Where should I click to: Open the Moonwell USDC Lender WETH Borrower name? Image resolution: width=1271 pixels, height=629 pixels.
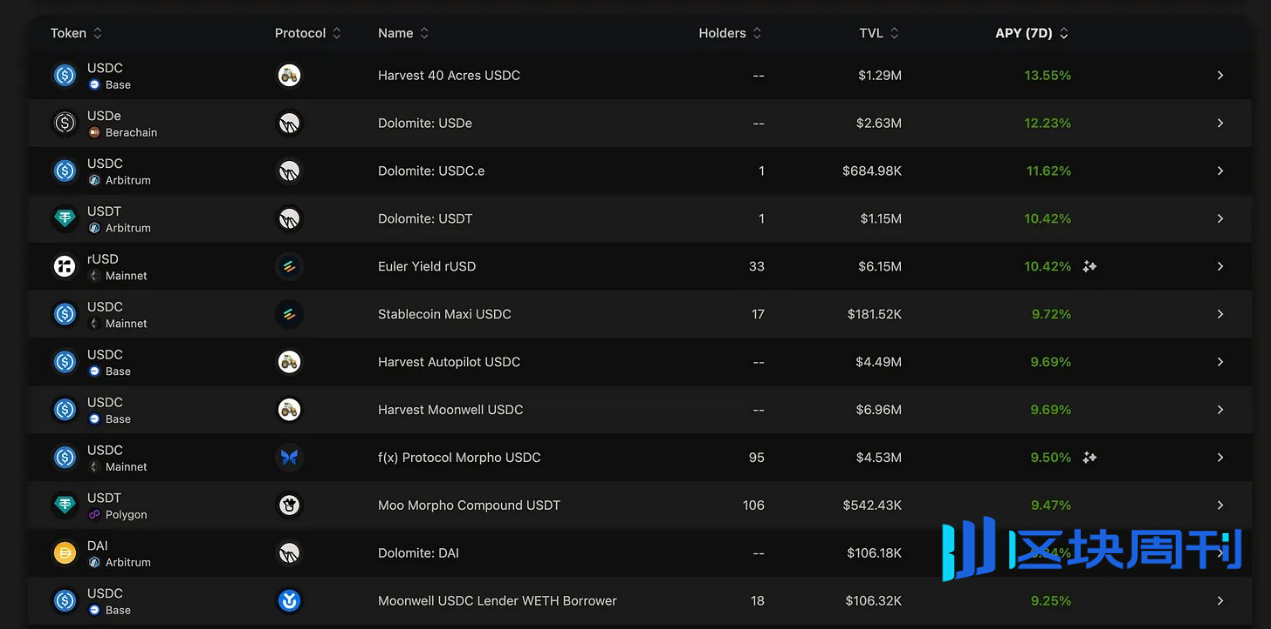point(497,601)
